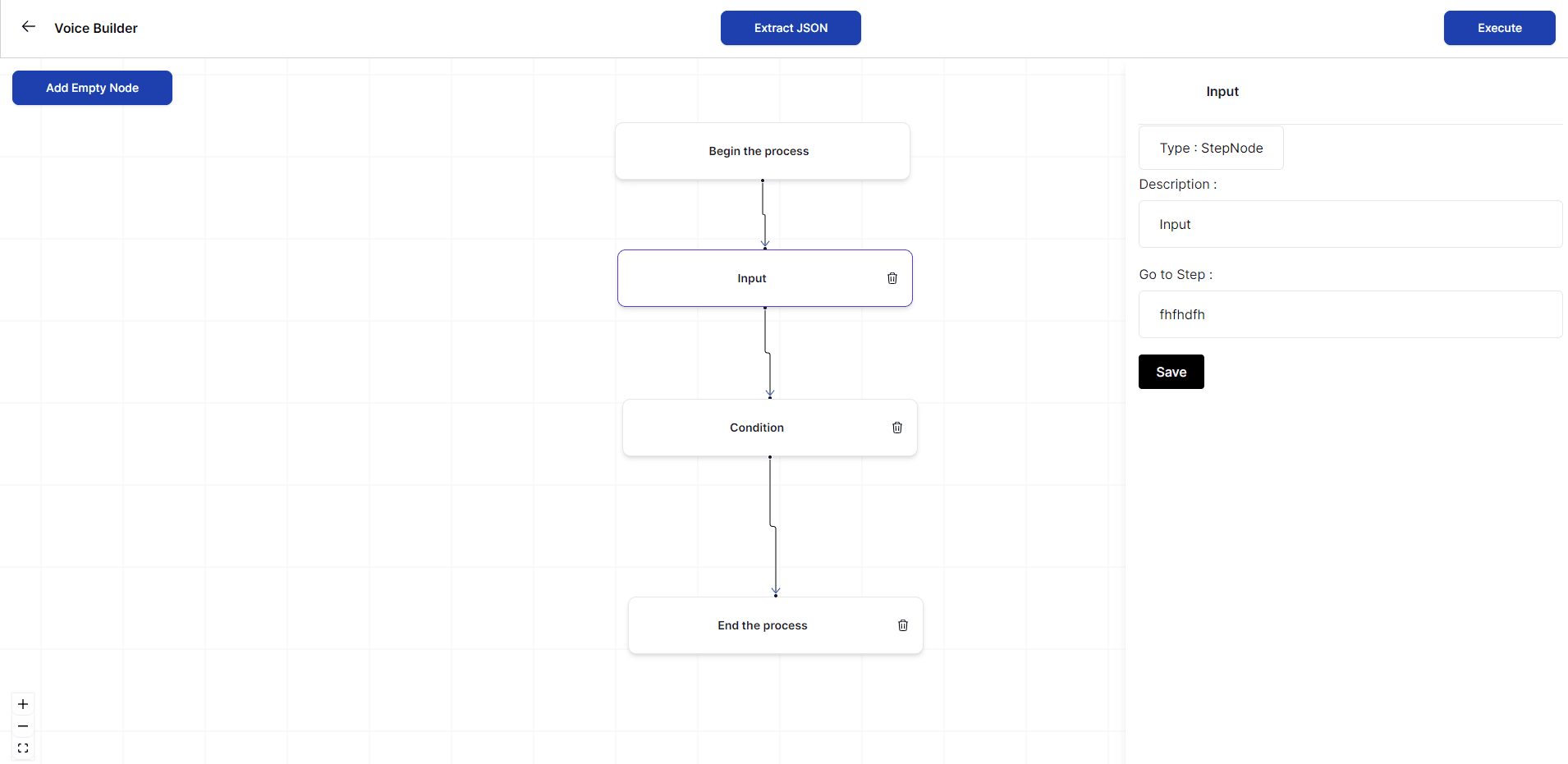Select the Input node on canvas
This screenshot has height=764, width=1568.
(751, 278)
